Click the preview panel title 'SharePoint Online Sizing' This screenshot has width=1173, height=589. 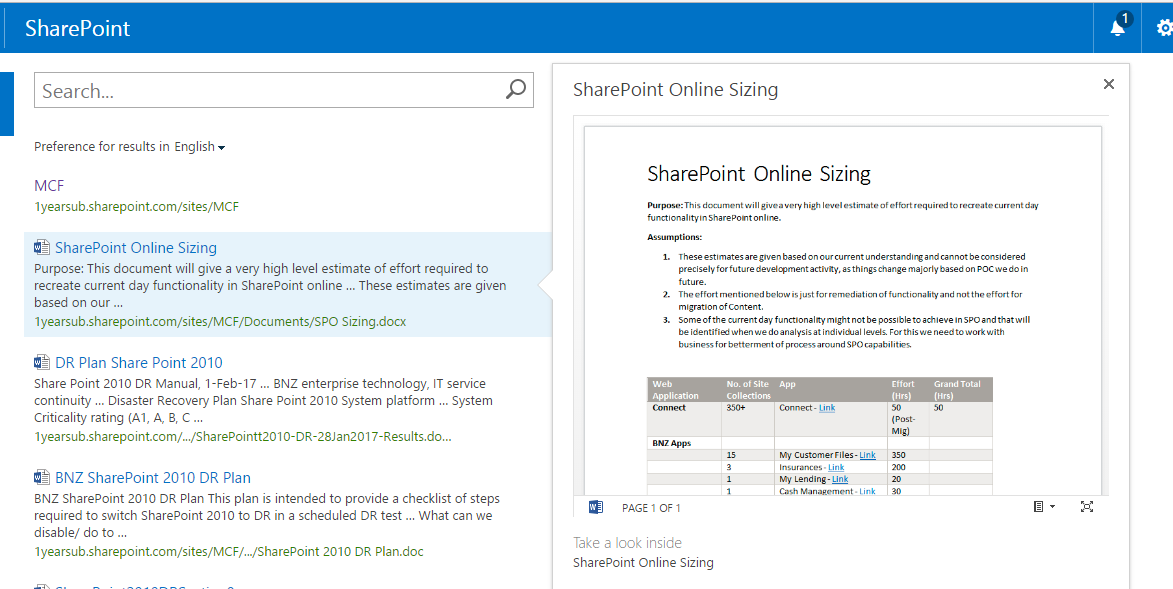[x=676, y=90]
